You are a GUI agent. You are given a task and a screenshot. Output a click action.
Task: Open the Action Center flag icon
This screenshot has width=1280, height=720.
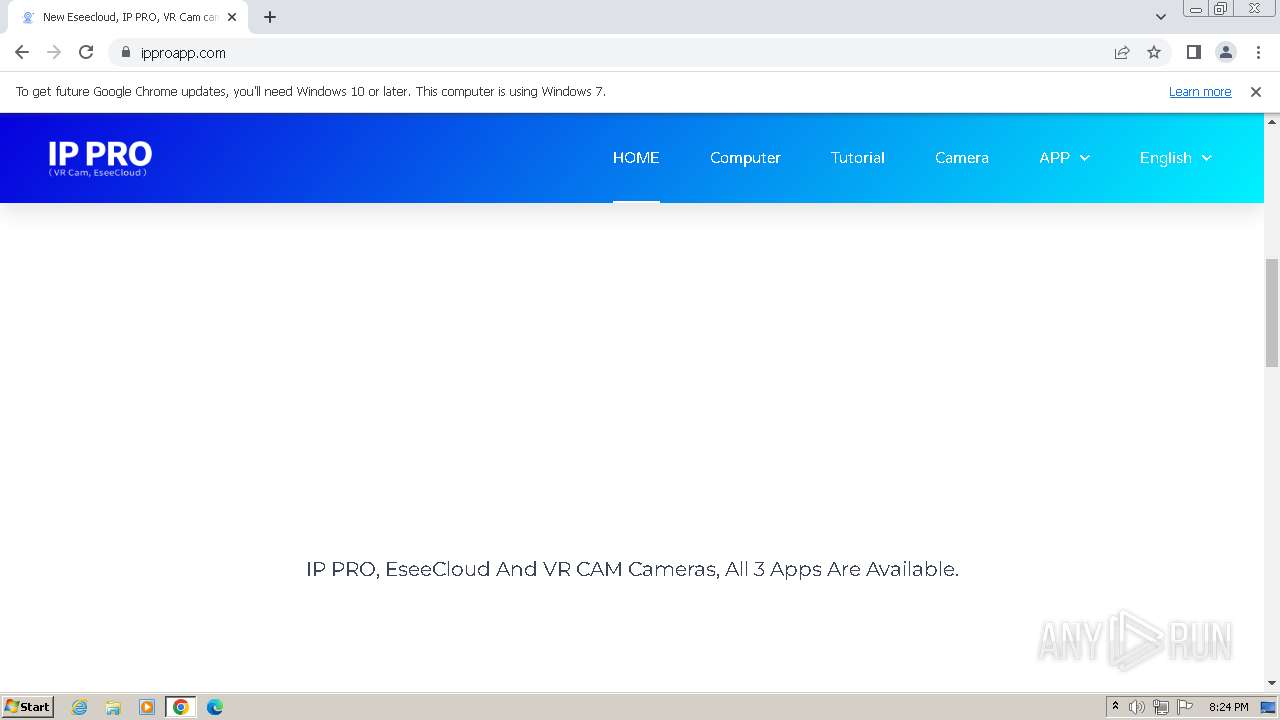click(1185, 707)
